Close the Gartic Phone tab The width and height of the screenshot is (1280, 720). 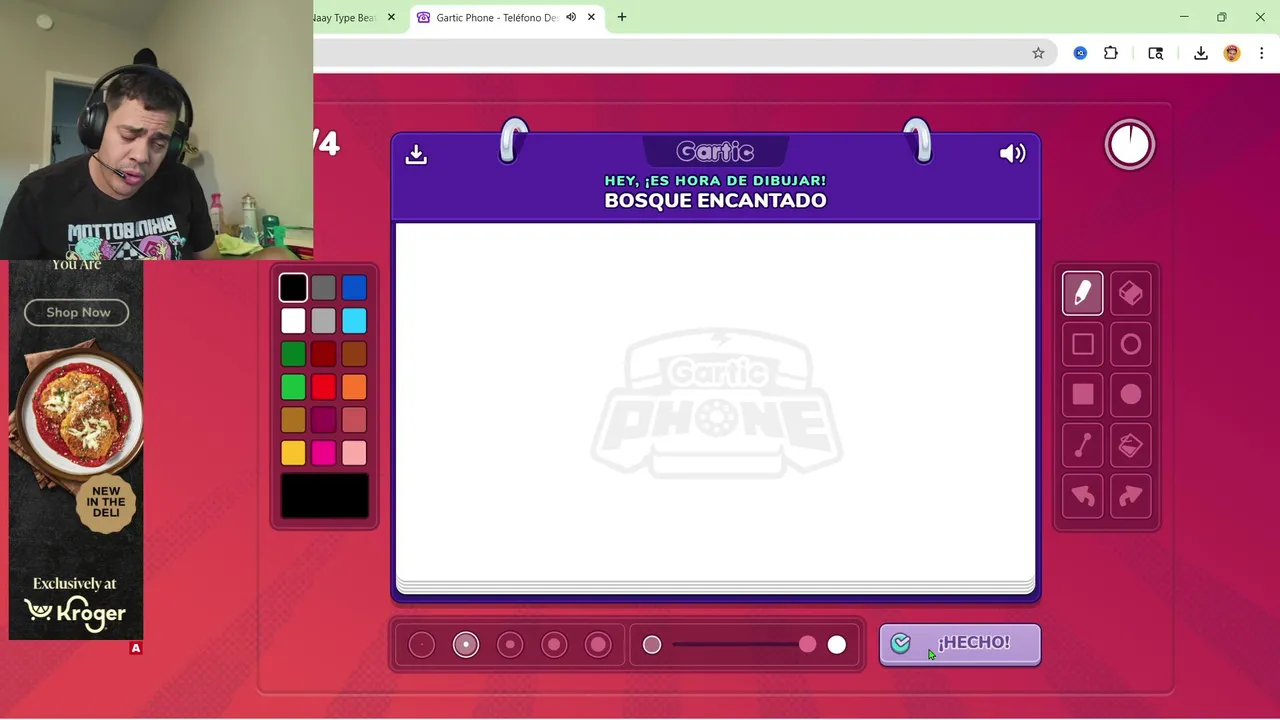(x=591, y=17)
